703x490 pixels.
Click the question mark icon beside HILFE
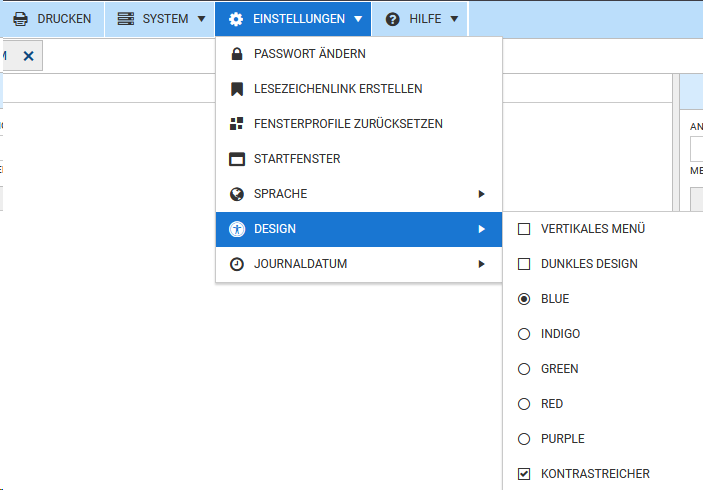click(392, 19)
